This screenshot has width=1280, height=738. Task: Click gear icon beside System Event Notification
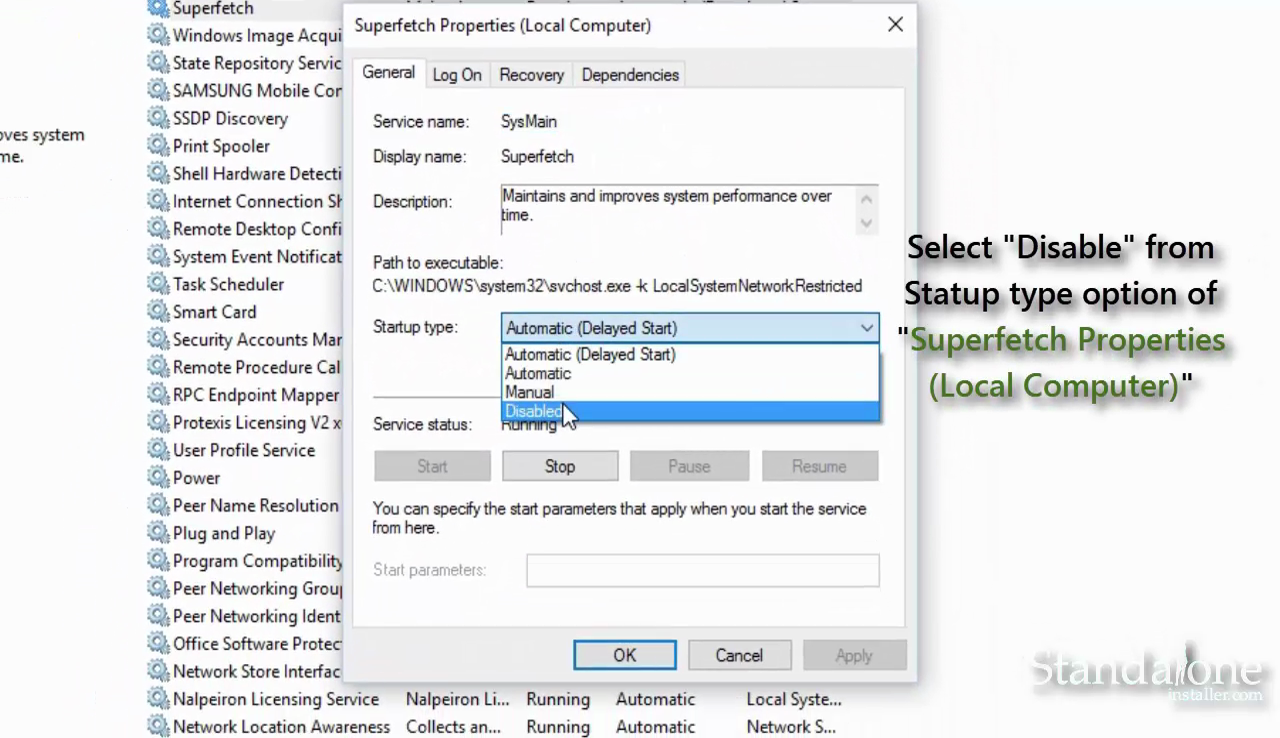(x=158, y=256)
